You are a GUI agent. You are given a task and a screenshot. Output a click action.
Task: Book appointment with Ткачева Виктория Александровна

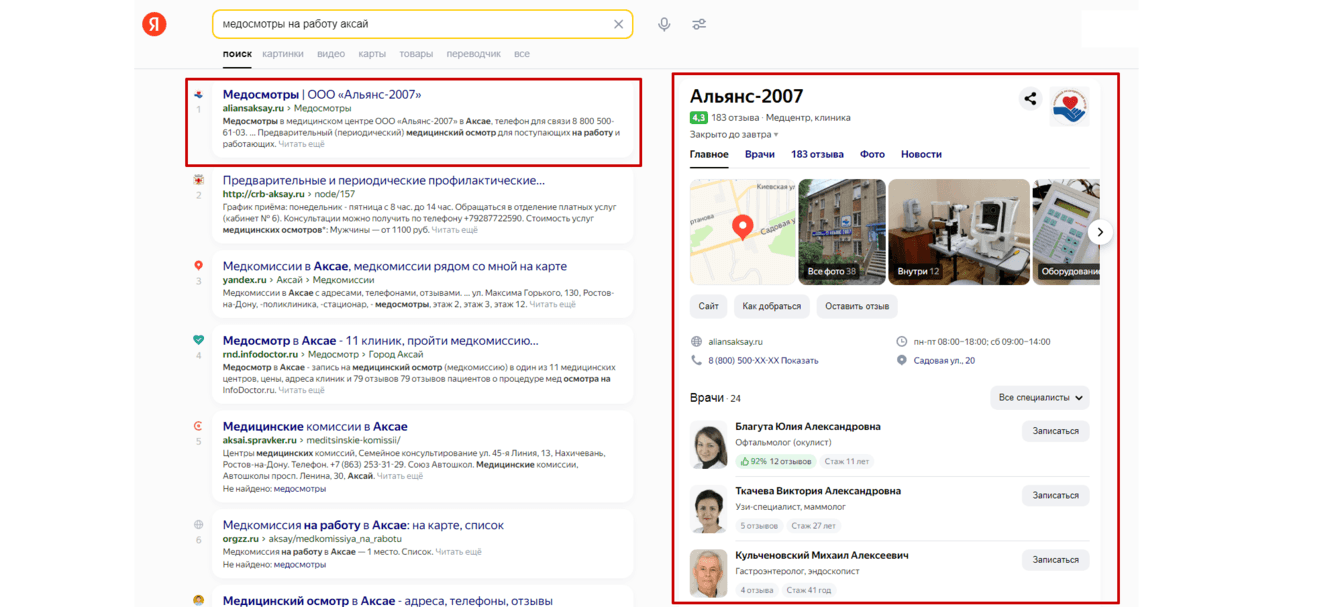coord(1055,495)
